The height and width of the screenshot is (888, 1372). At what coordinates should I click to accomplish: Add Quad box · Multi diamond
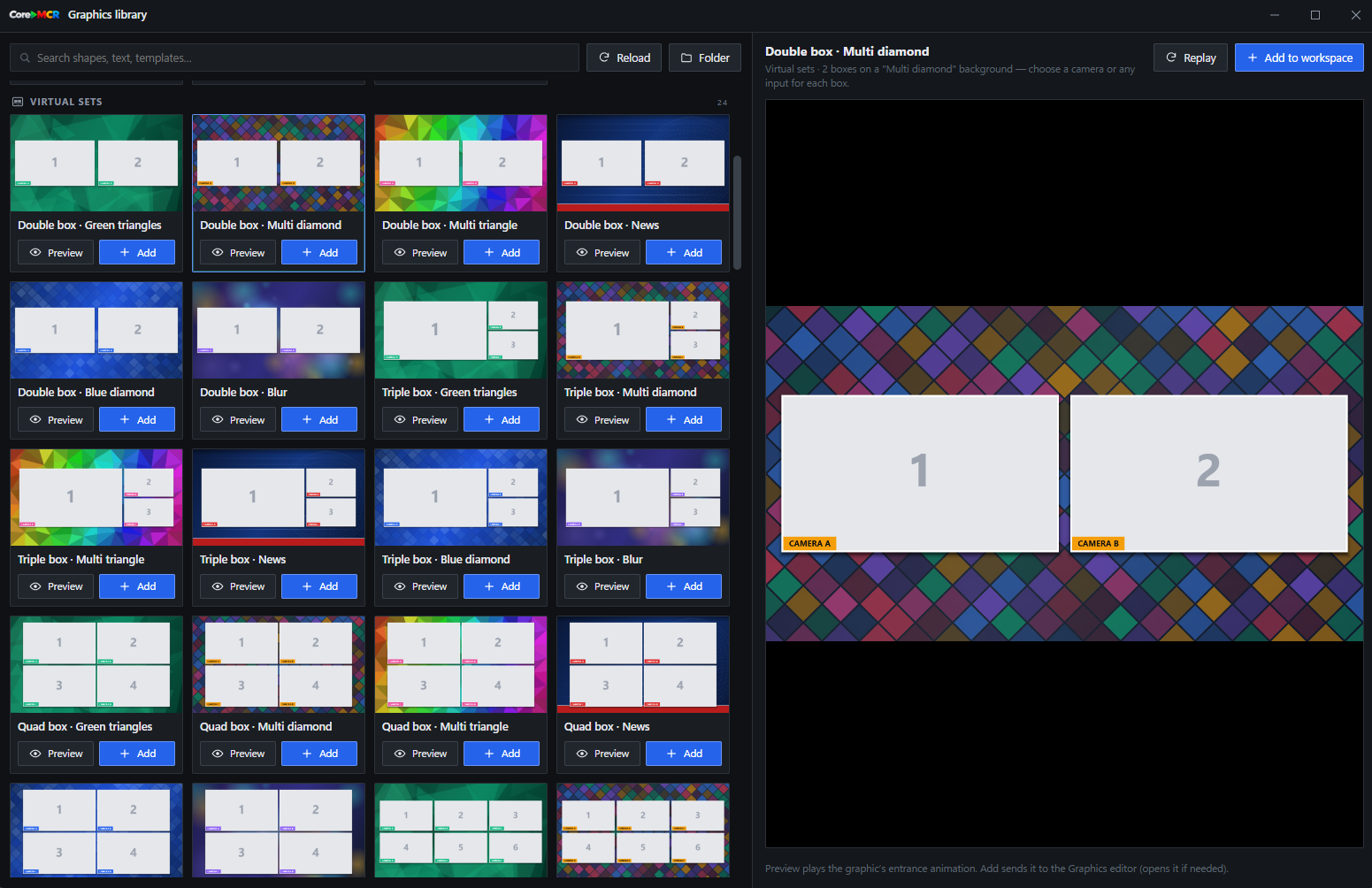click(319, 754)
